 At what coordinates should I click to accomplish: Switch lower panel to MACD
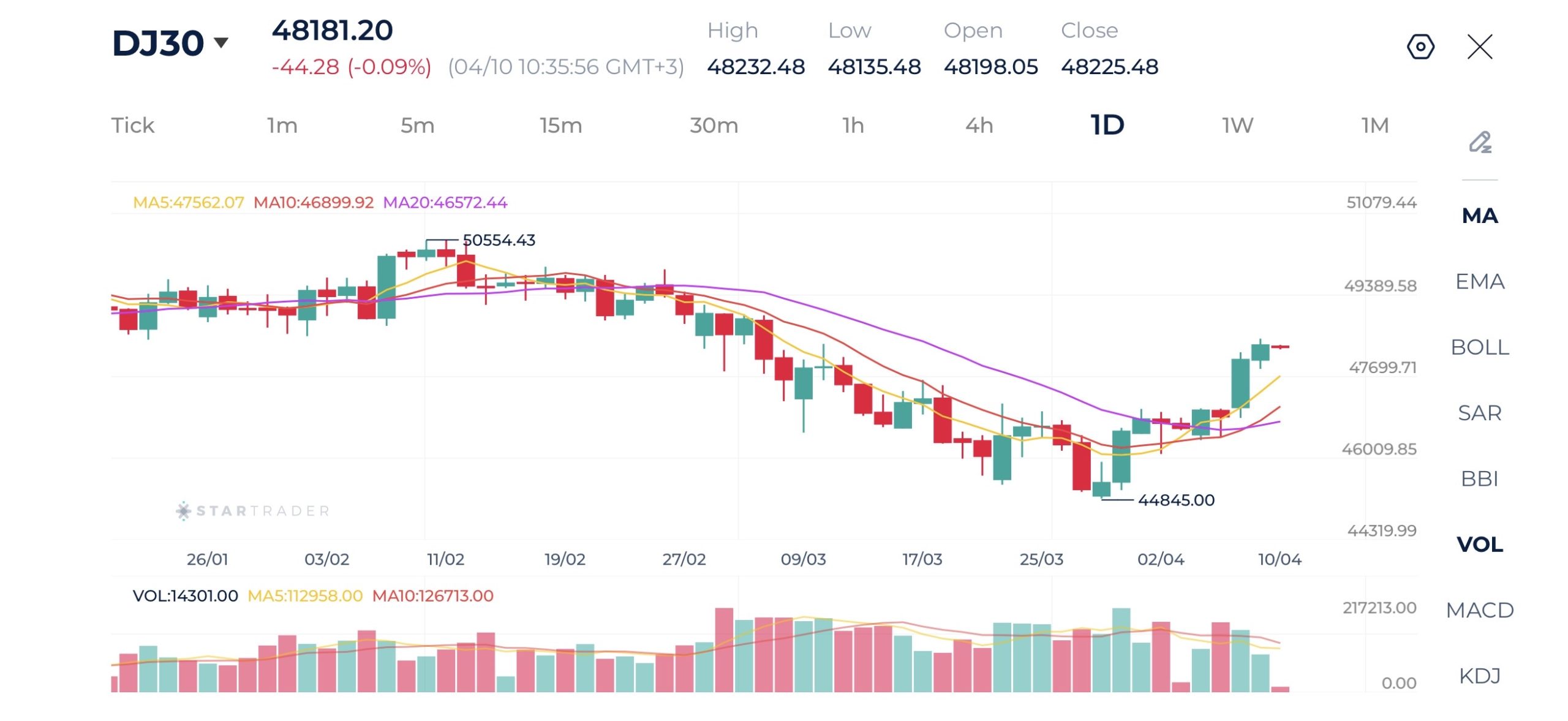point(1480,610)
